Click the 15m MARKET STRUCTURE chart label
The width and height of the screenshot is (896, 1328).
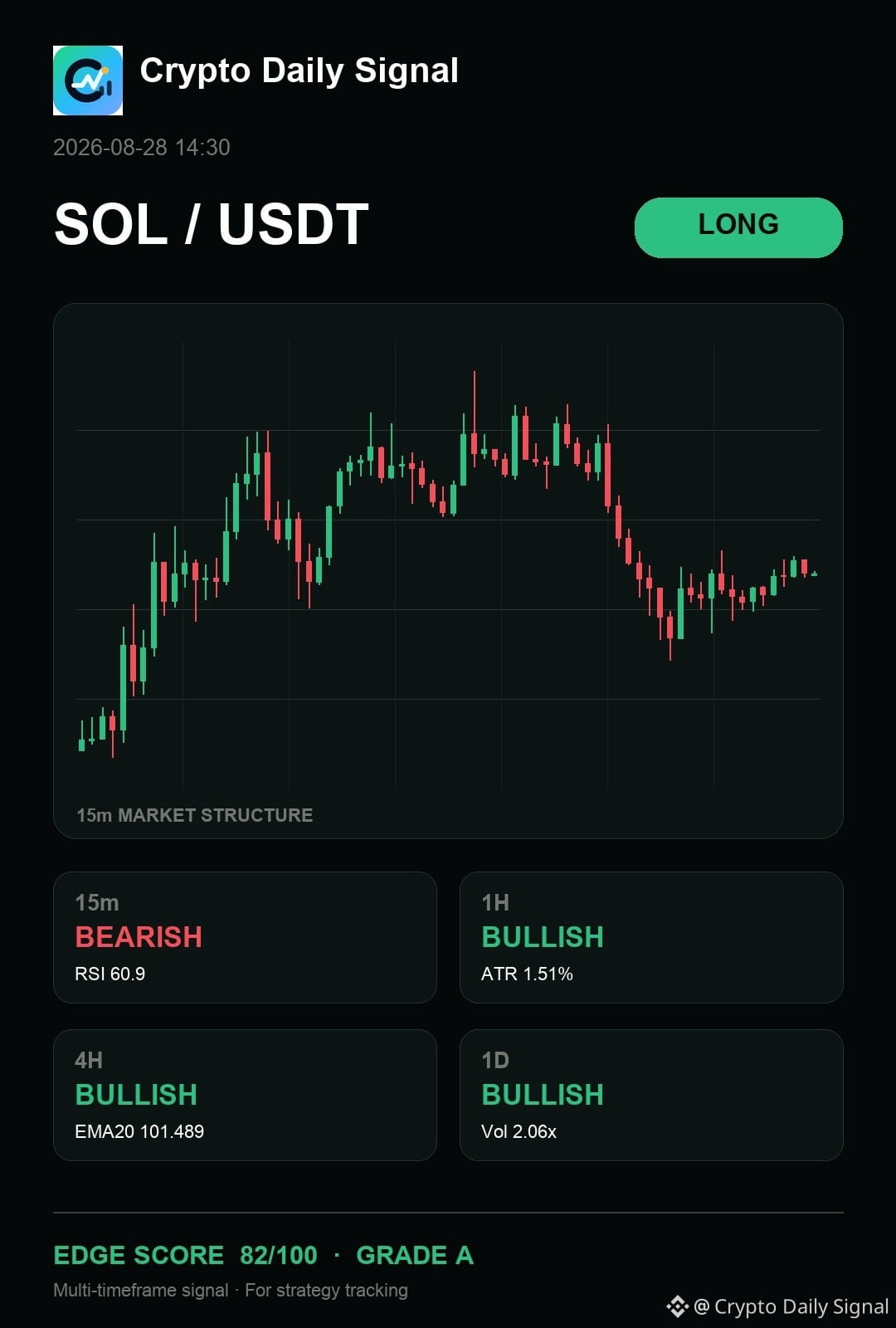coord(195,815)
